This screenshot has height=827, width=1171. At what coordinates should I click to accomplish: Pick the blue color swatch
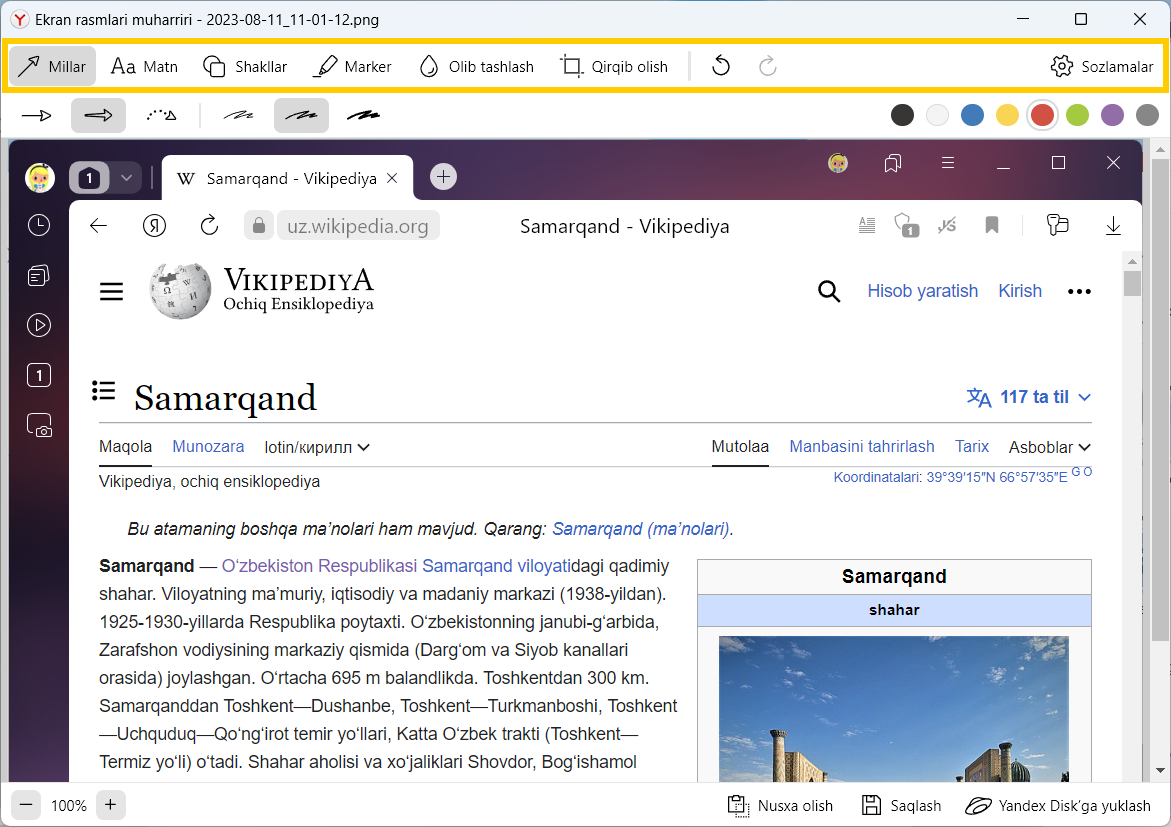tap(972, 115)
